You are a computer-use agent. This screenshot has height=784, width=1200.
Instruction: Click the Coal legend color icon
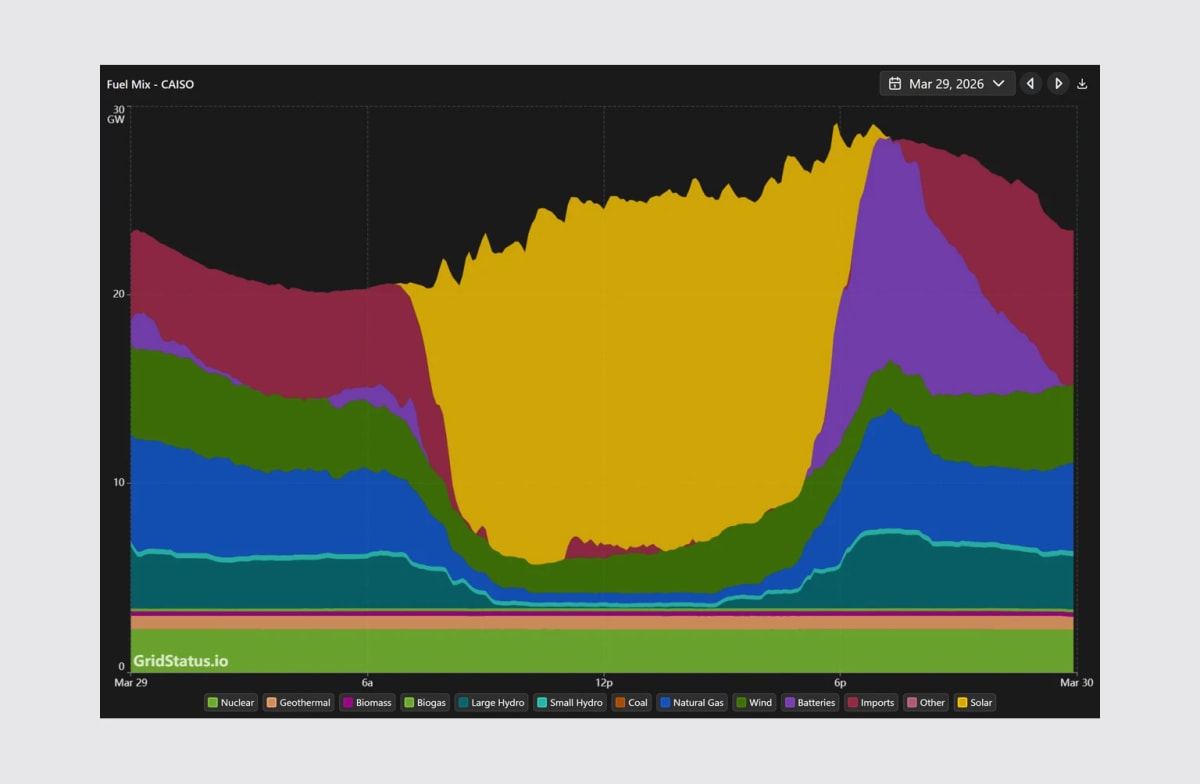pyautogui.click(x=618, y=702)
